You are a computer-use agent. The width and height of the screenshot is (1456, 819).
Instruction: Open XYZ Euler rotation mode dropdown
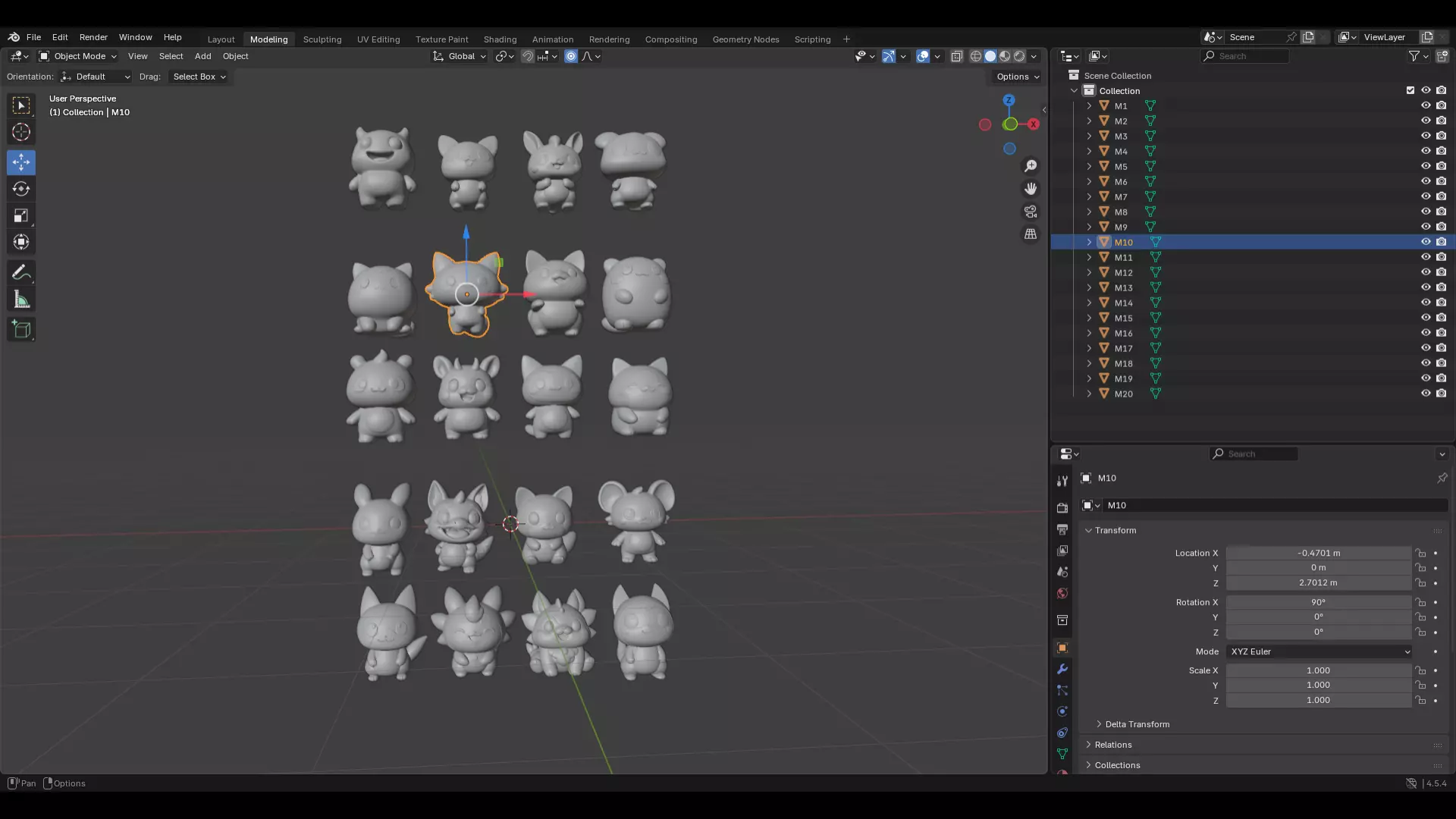point(1319,651)
